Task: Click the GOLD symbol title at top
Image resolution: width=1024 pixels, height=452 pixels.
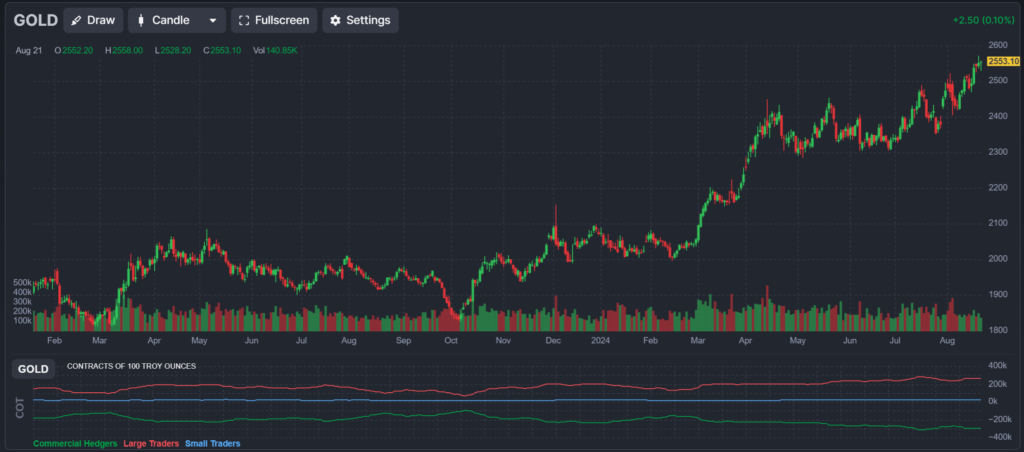Action: (35, 20)
